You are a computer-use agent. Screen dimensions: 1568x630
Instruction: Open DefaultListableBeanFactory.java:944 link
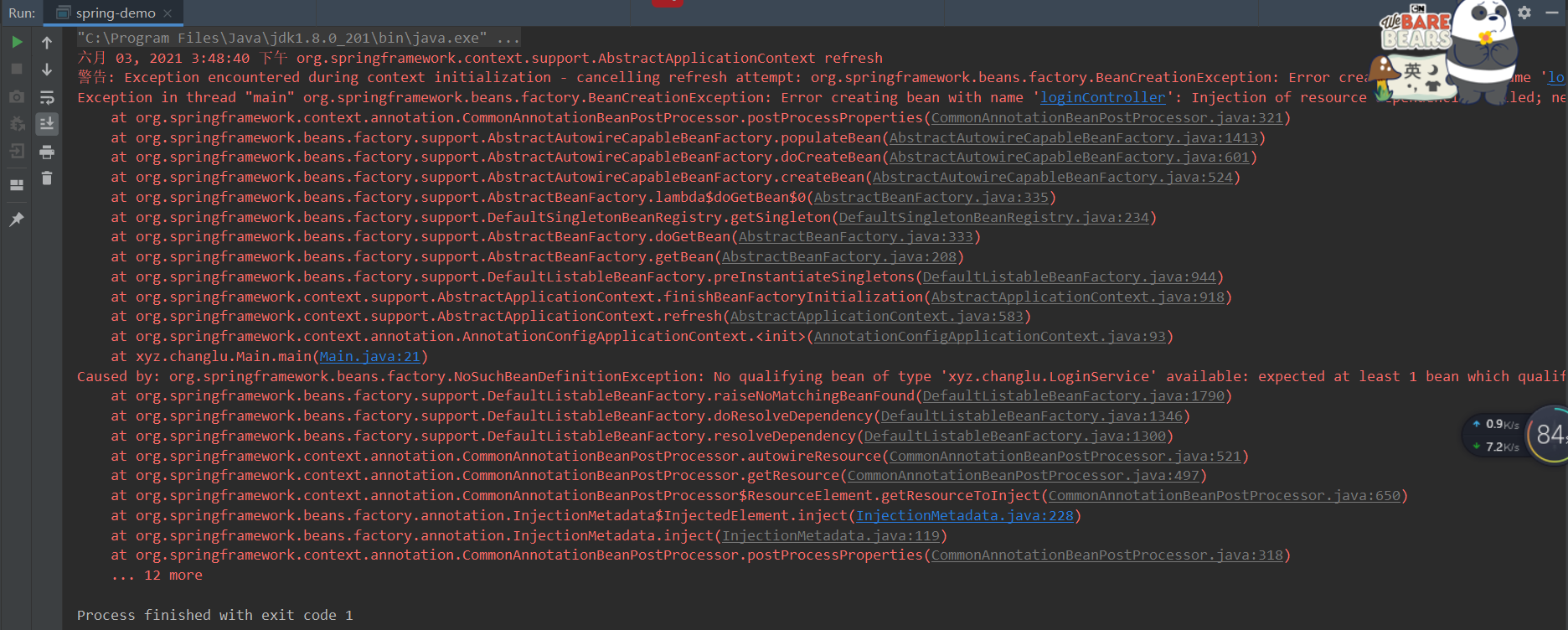(x=1069, y=276)
